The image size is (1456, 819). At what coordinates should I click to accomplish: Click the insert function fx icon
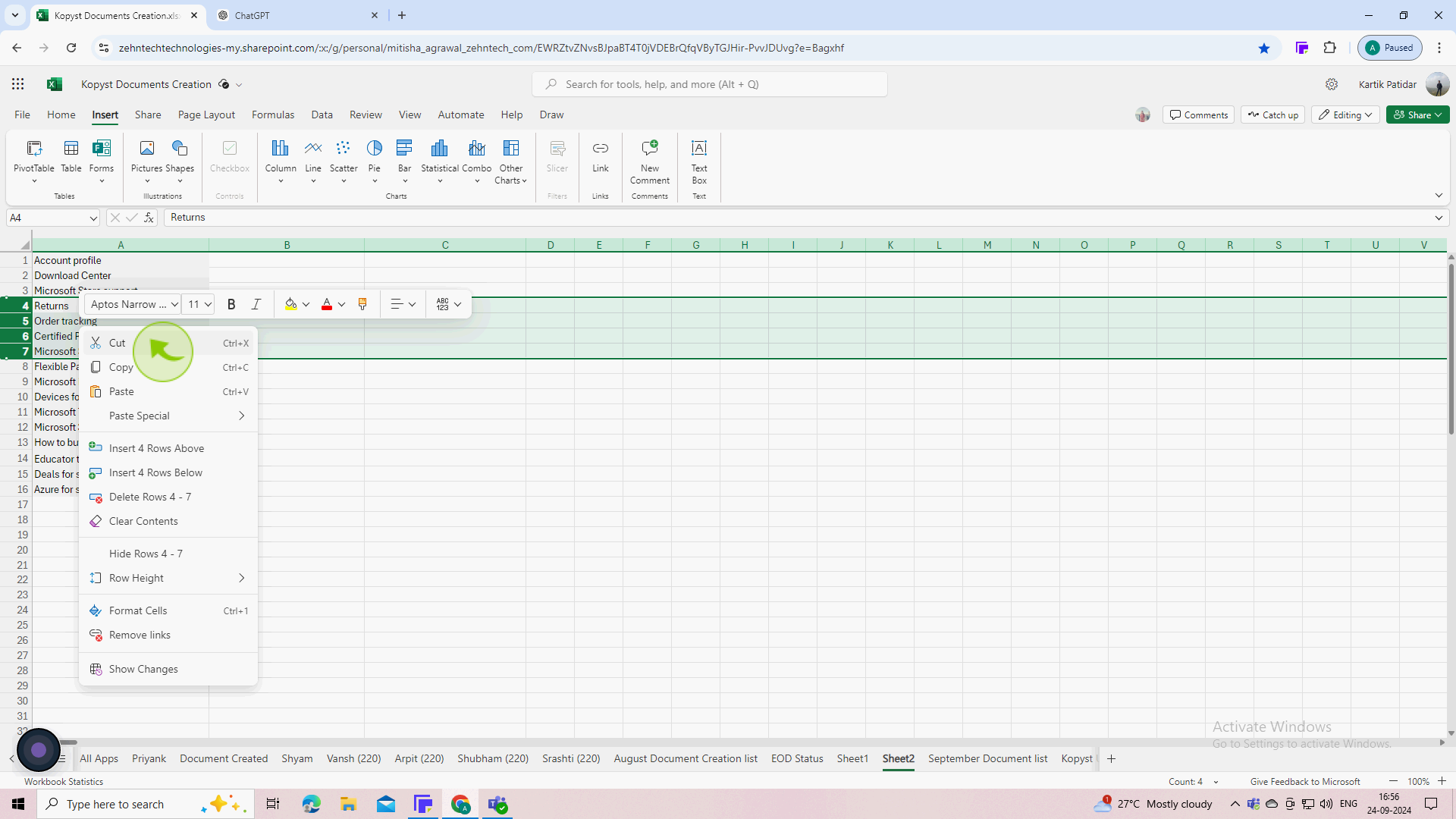149,218
